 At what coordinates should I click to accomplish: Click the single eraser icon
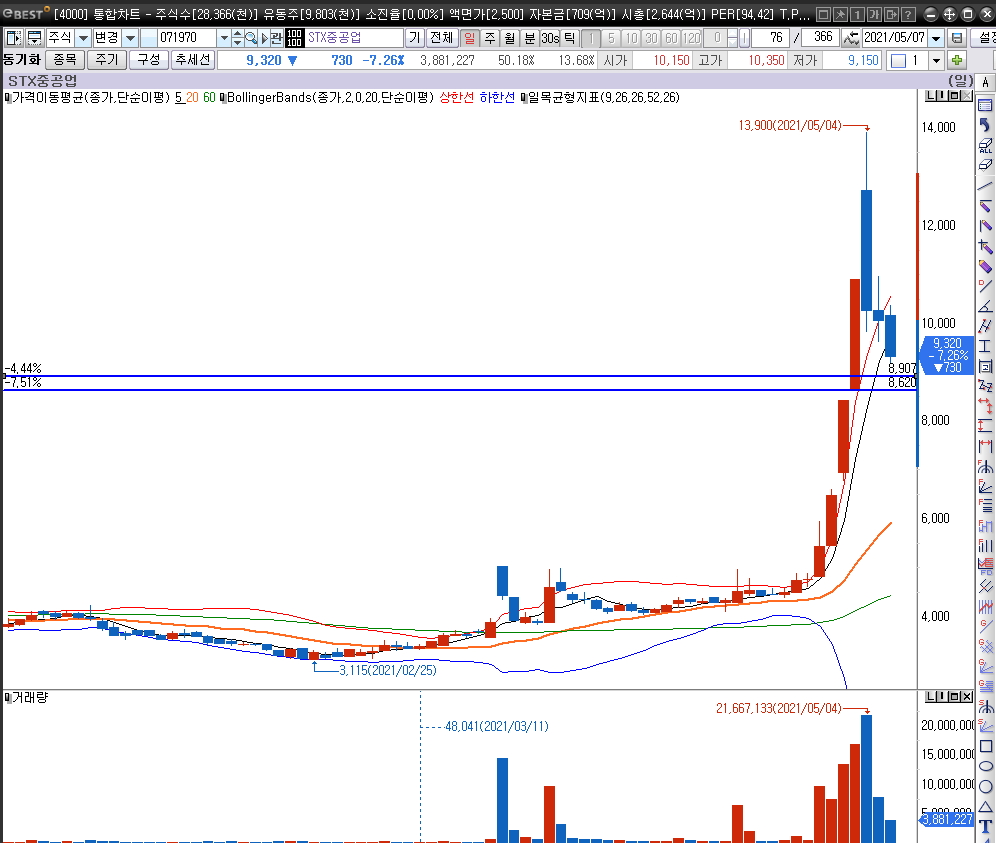click(985, 165)
